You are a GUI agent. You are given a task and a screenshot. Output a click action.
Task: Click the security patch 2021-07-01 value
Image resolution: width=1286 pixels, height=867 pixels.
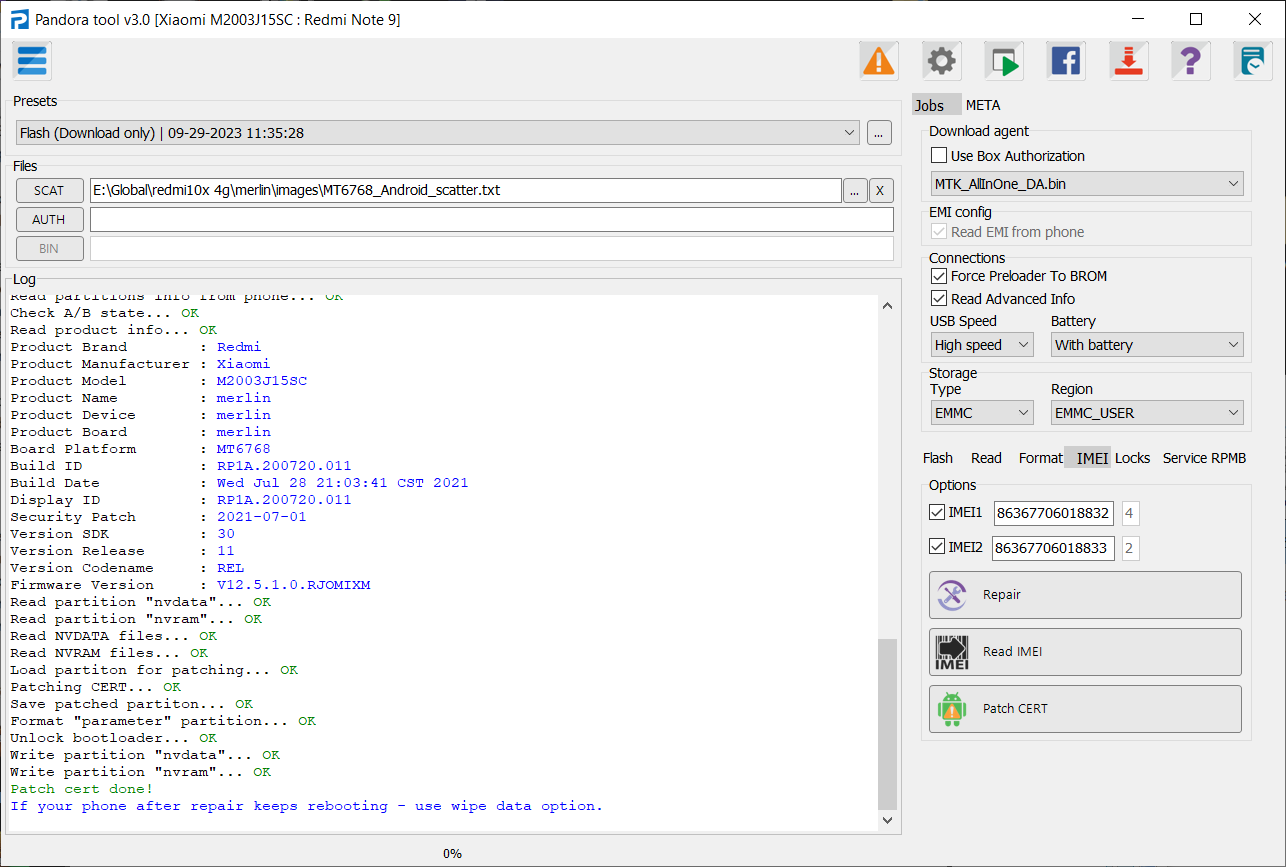[262, 517]
